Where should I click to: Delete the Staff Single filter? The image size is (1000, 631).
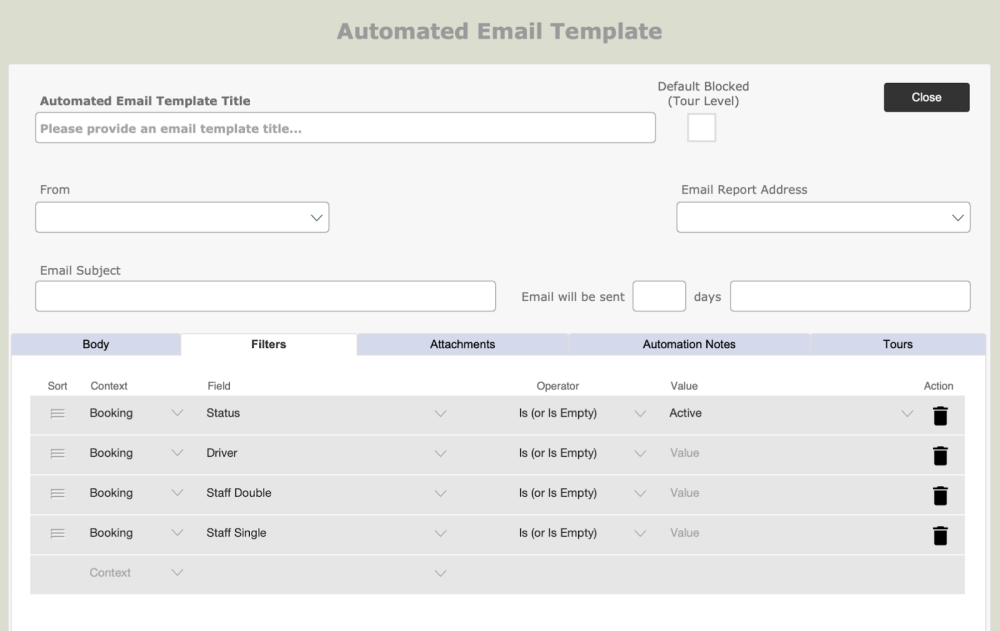[940, 535]
